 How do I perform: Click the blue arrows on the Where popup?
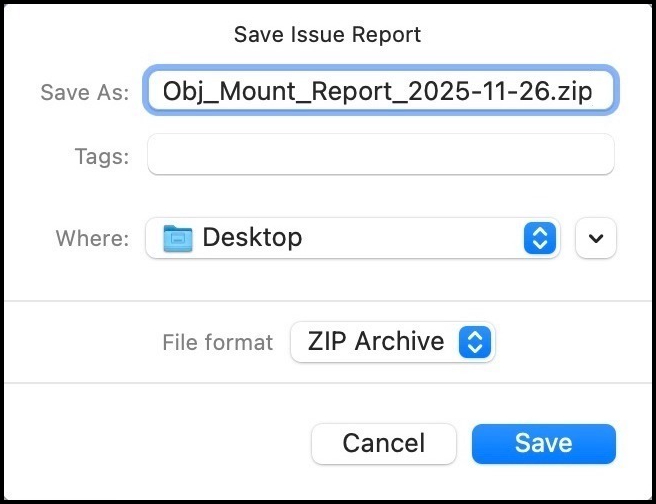coord(539,238)
